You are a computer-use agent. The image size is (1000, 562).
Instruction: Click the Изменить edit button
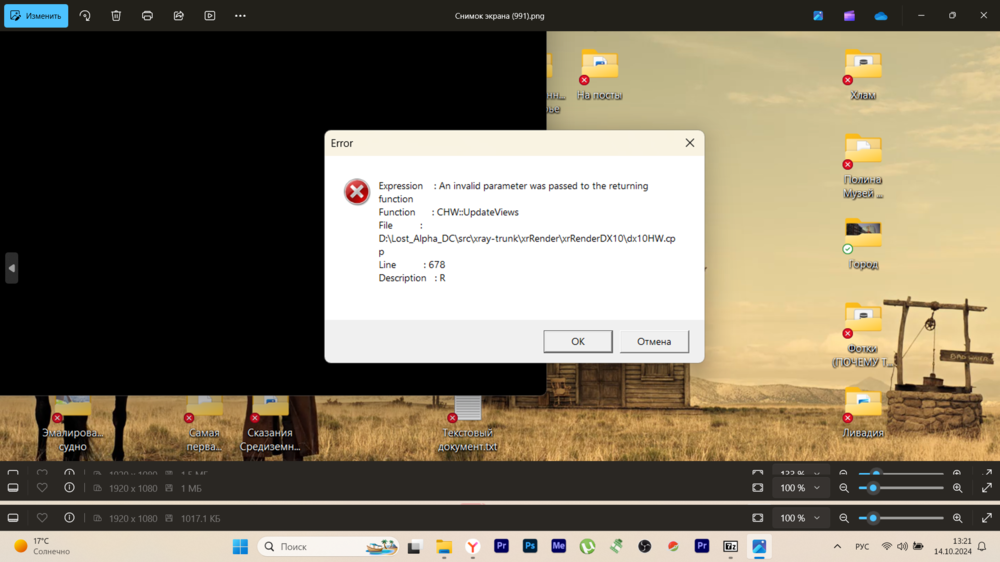click(x=36, y=16)
